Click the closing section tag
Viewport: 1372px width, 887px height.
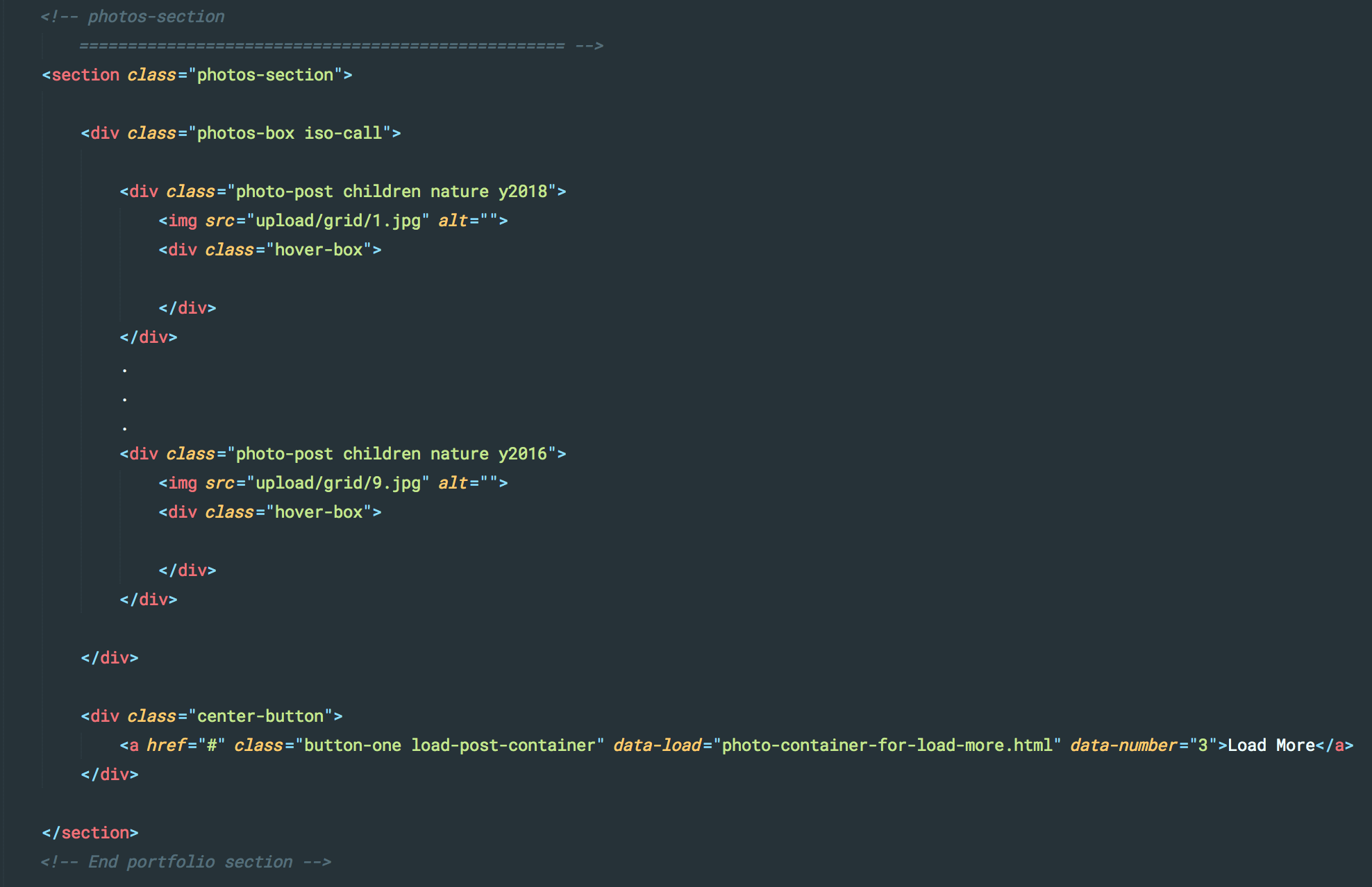[90, 833]
